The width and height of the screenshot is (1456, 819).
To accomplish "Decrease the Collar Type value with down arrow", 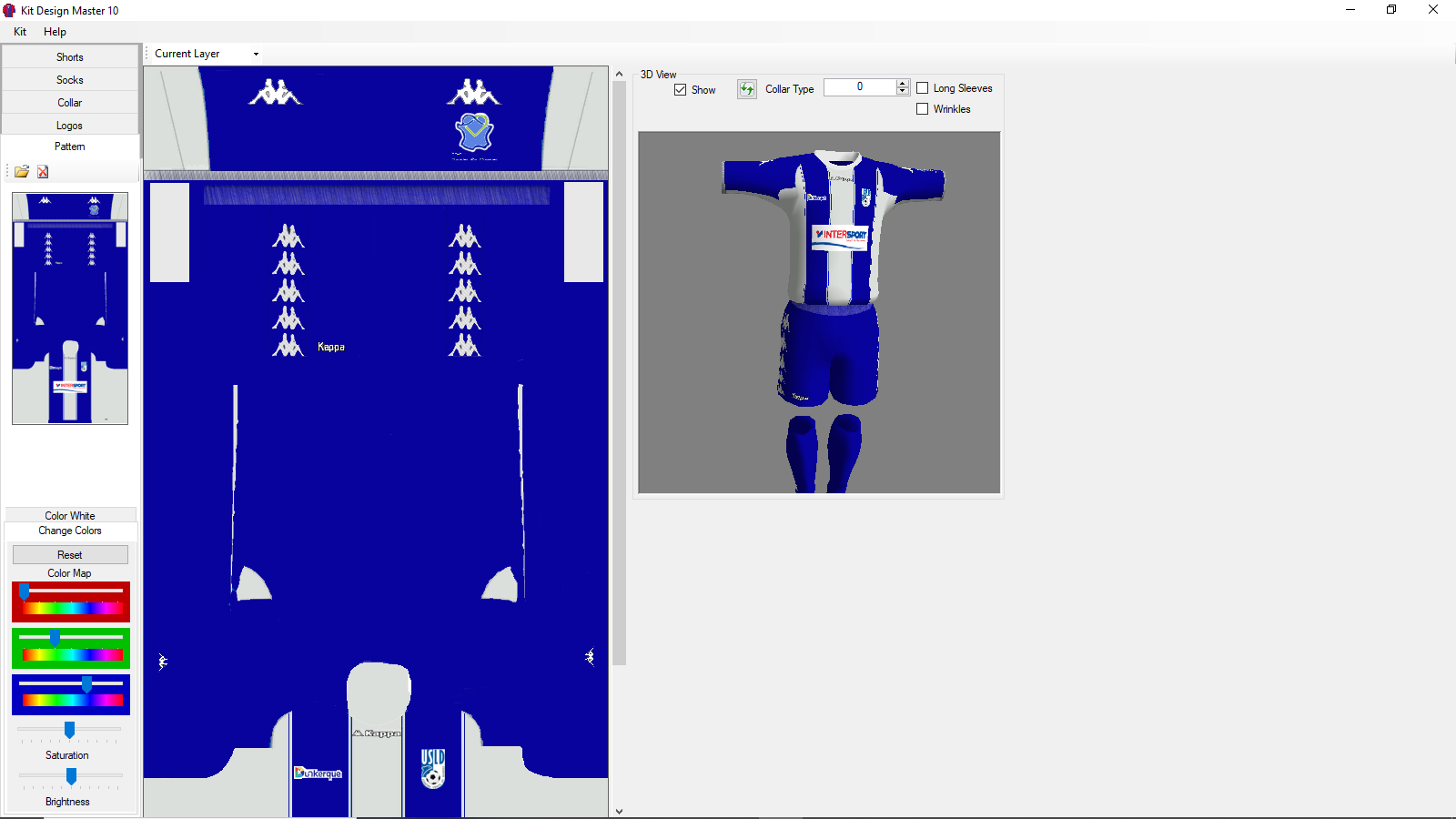I will pos(903,91).
